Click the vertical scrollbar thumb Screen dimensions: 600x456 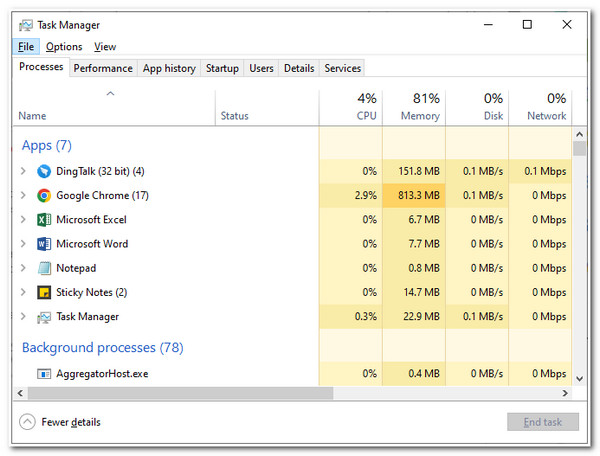click(x=579, y=148)
